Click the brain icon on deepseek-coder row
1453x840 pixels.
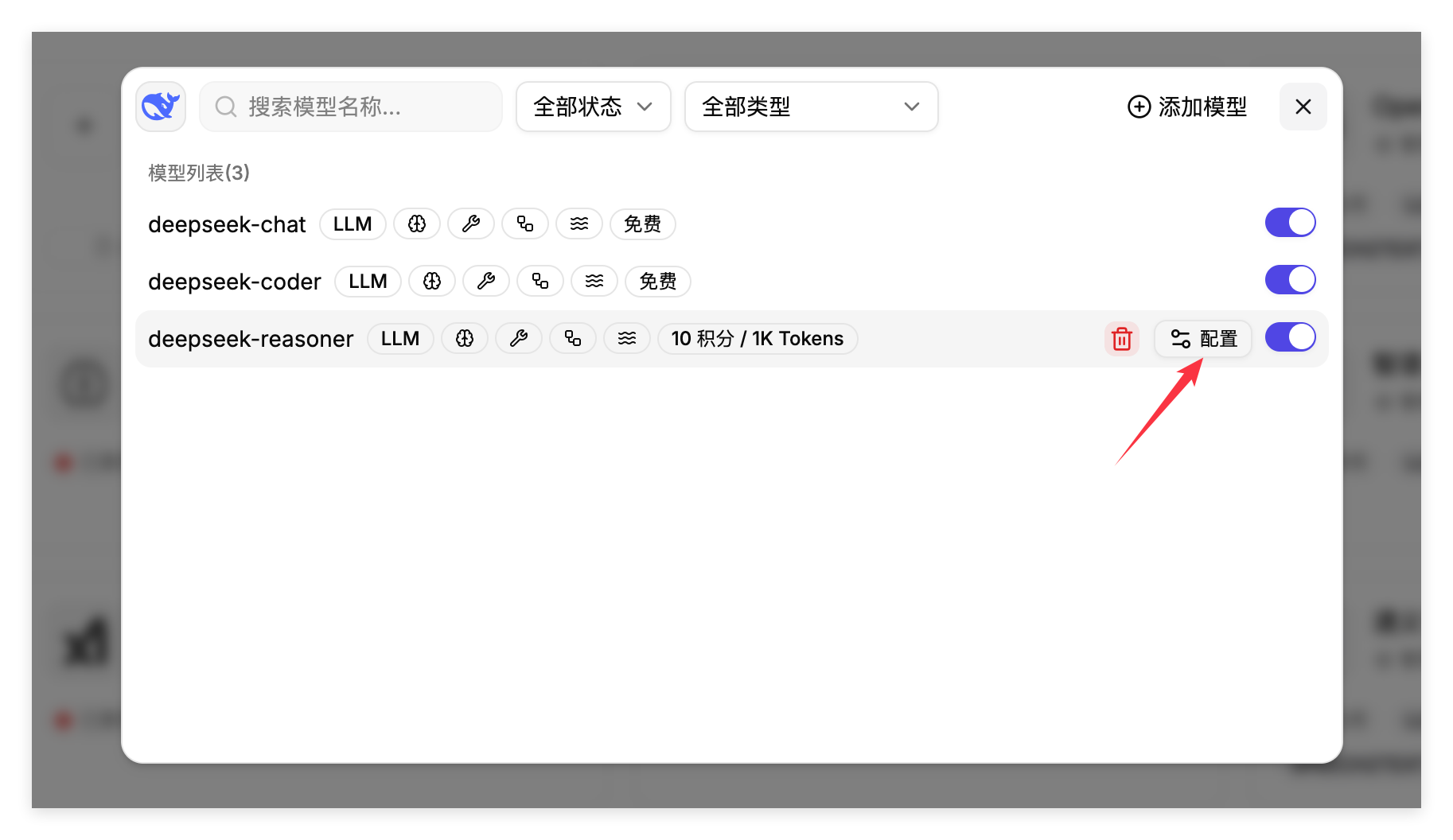click(432, 282)
